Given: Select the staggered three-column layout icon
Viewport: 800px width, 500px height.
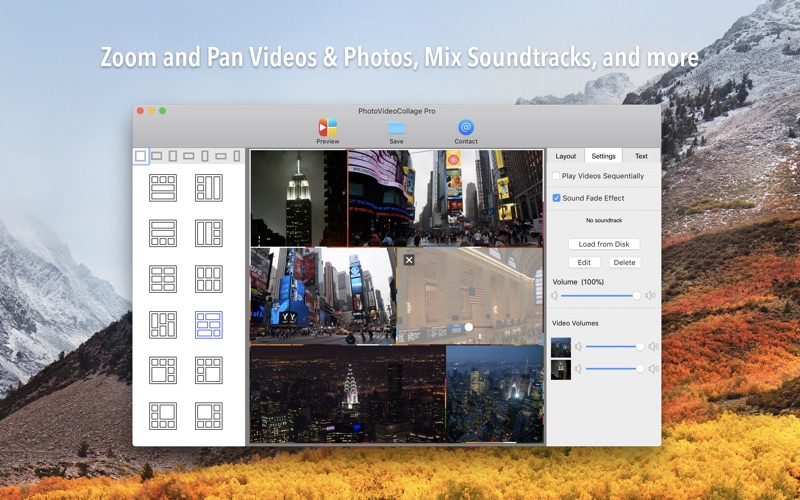Looking at the screenshot, I should pyautogui.click(x=163, y=325).
